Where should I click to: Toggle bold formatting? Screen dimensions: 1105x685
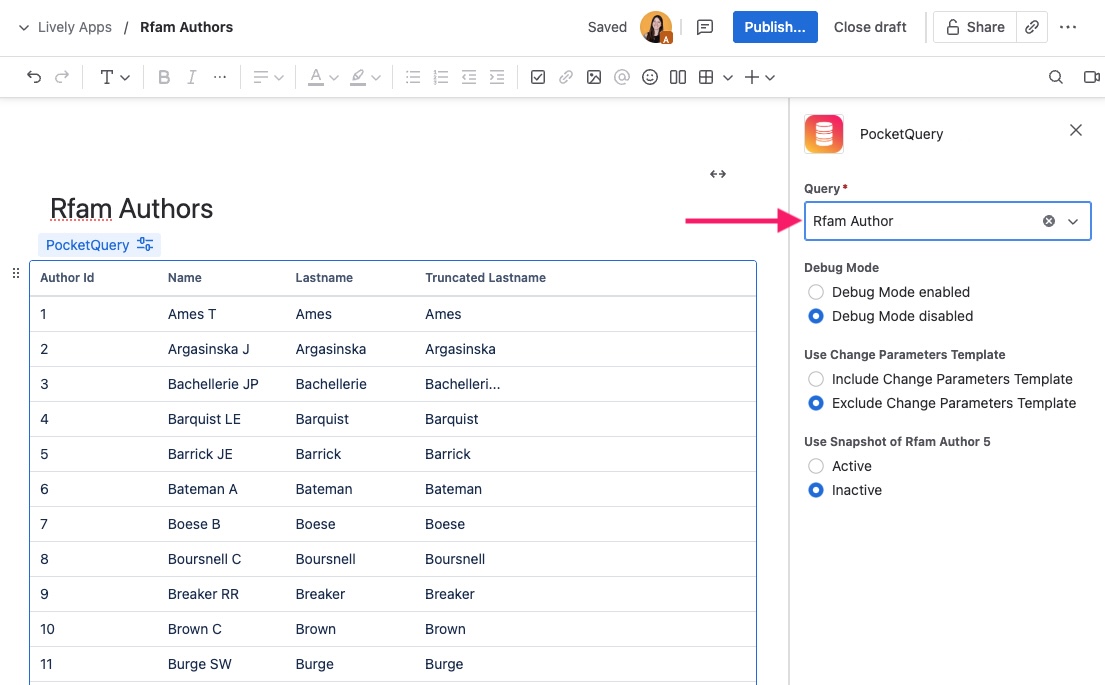click(163, 78)
